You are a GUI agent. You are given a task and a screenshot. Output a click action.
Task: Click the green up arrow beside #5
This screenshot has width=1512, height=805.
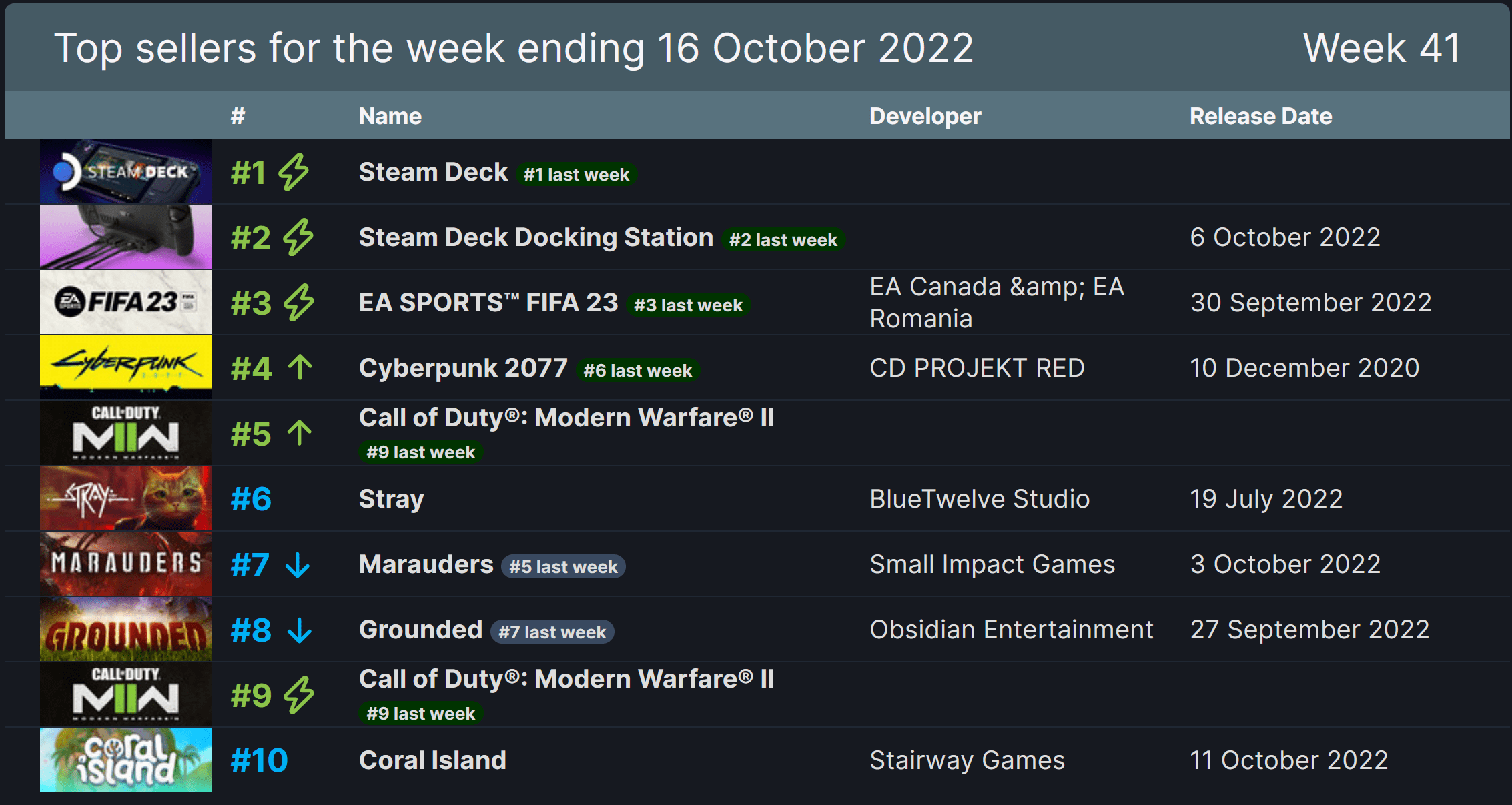(x=300, y=433)
